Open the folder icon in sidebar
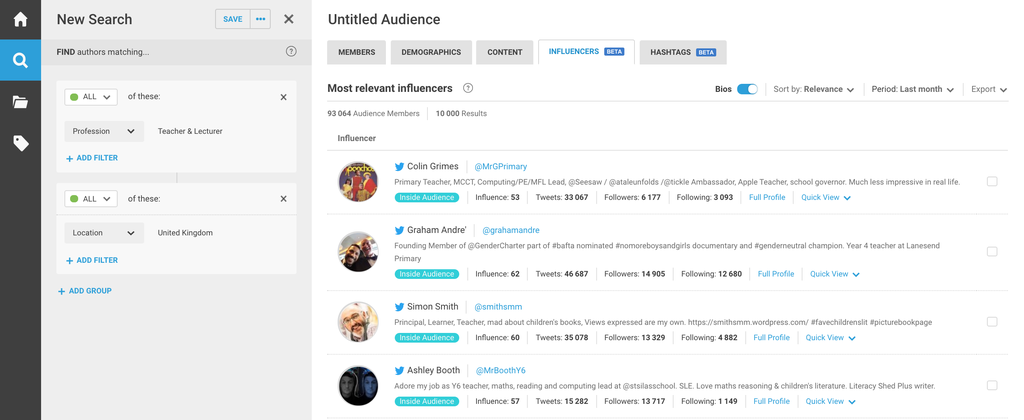The image size is (1024, 420). click(x=20, y=102)
